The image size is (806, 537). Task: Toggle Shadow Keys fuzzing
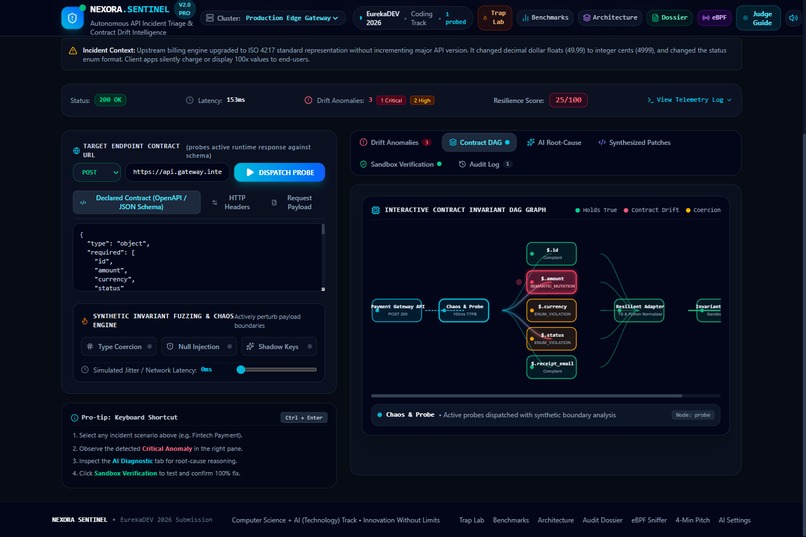279,347
